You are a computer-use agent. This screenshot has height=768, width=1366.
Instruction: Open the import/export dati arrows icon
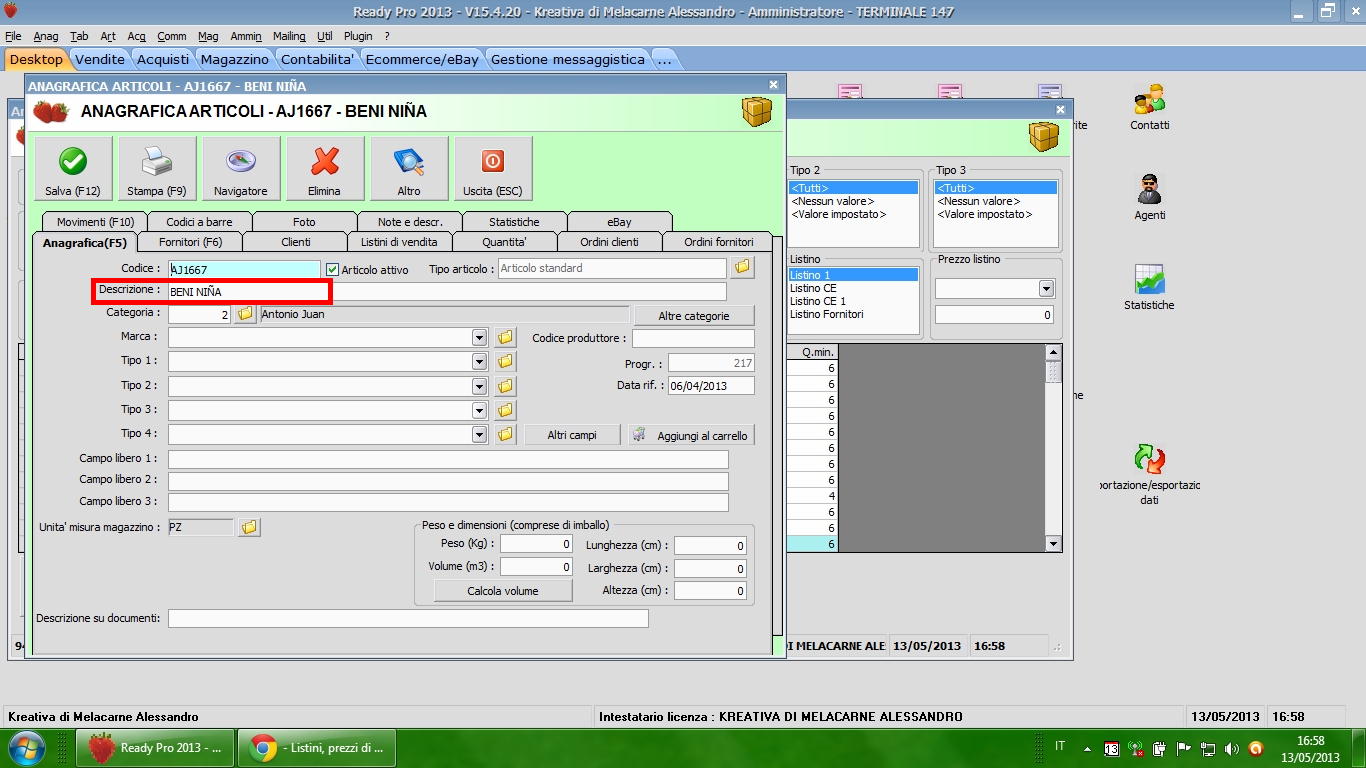pyautogui.click(x=1149, y=475)
